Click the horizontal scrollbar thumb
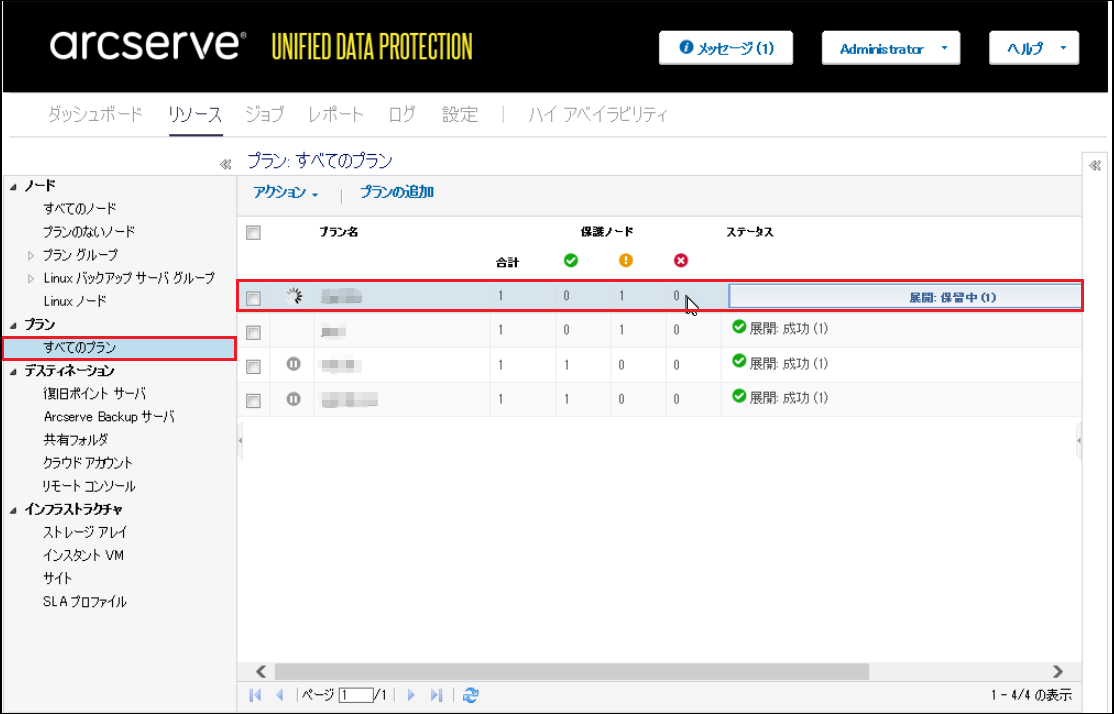The image size is (1114, 714). (572, 671)
